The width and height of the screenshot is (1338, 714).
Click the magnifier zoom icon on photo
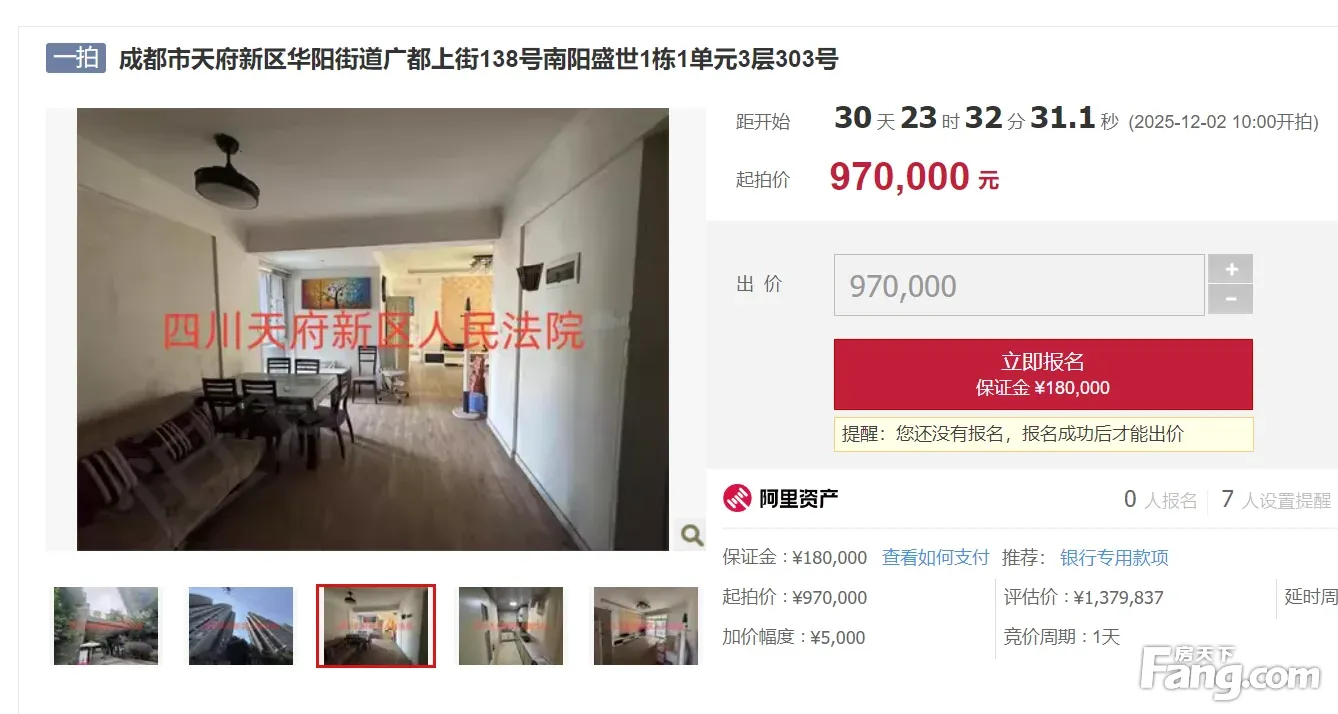coord(691,535)
